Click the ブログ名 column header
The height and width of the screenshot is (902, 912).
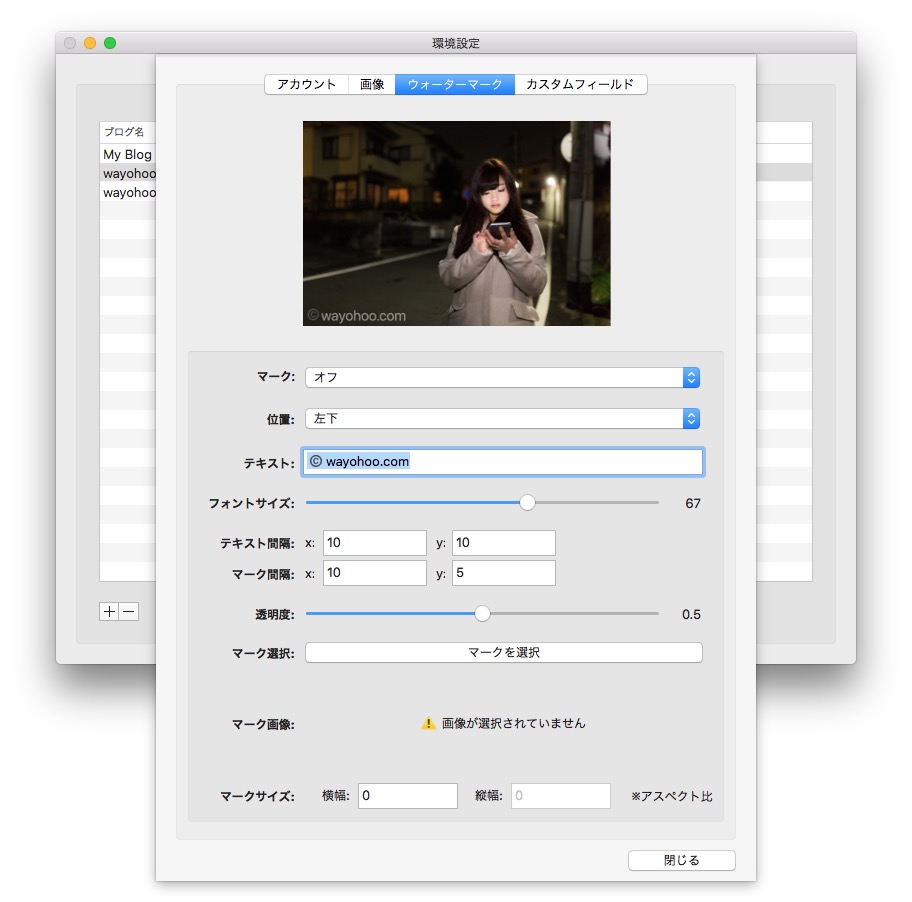click(127, 132)
